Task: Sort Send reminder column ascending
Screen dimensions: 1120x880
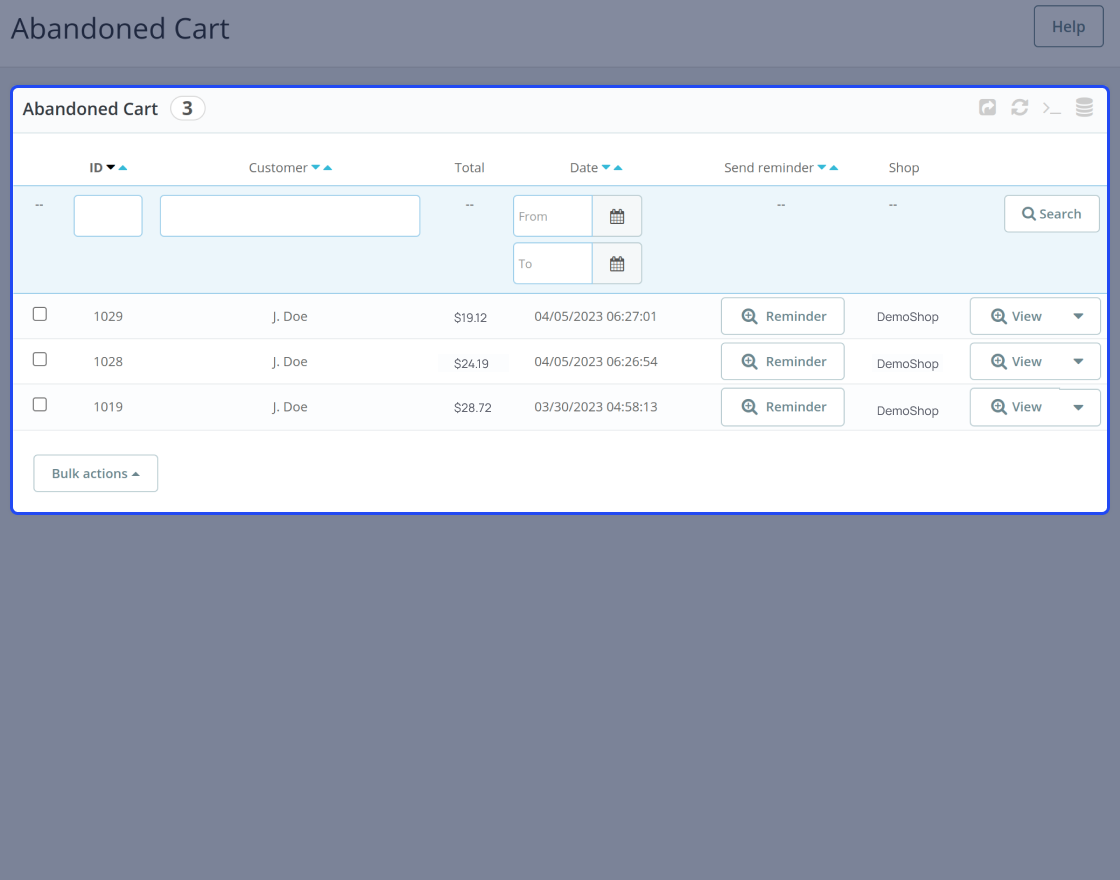Action: click(834, 167)
